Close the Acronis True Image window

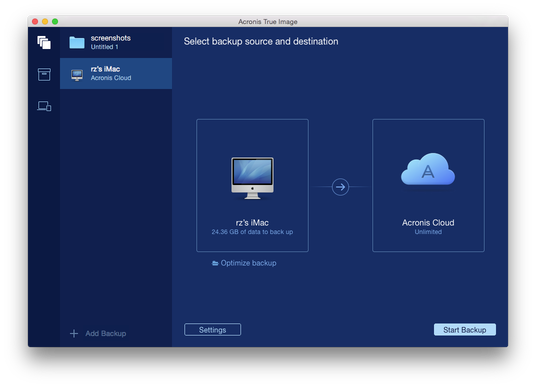(x=35, y=22)
